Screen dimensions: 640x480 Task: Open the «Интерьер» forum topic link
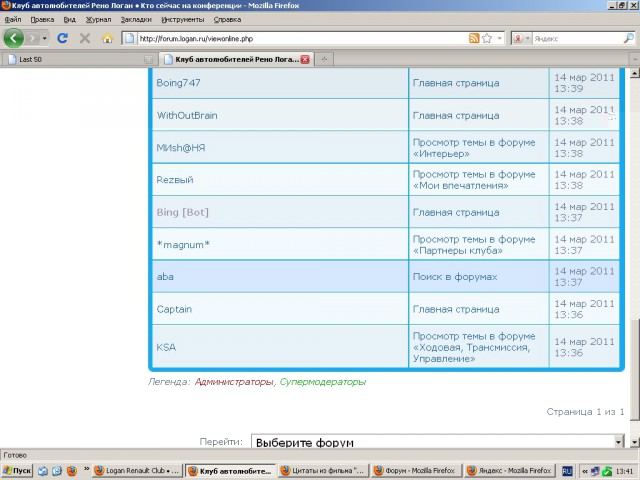tap(441, 154)
